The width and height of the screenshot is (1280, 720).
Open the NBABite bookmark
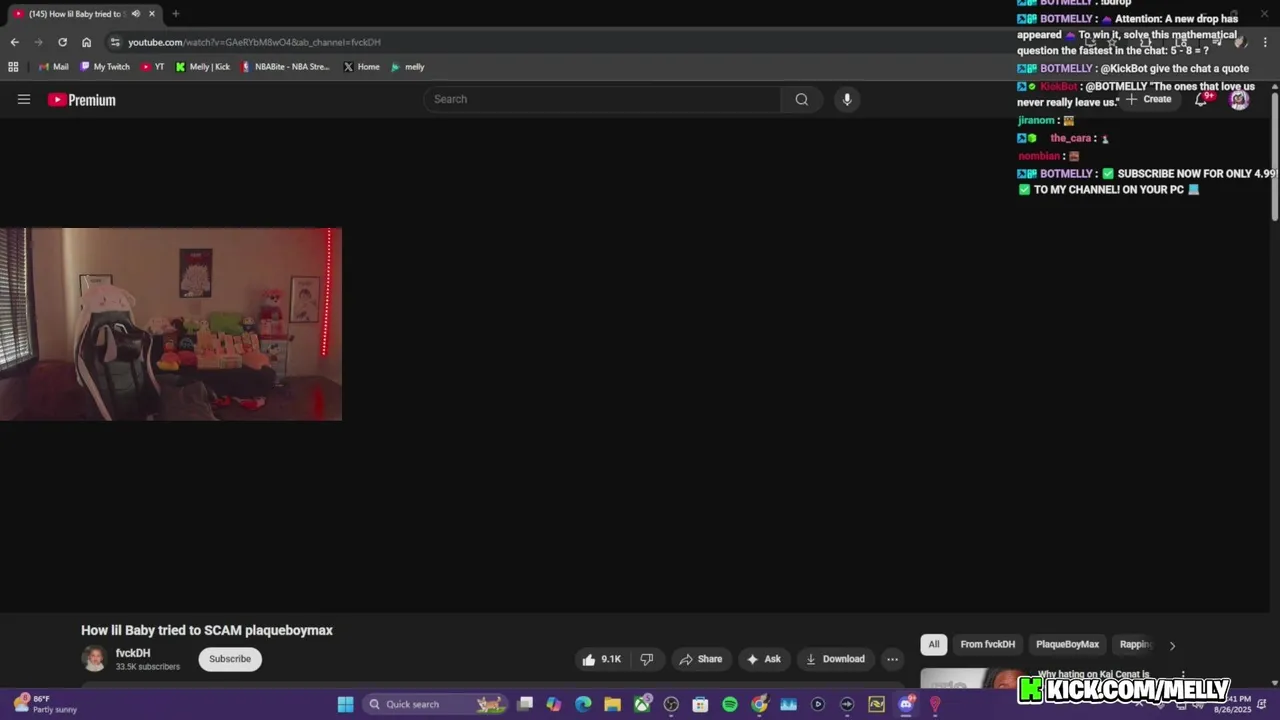285,67
